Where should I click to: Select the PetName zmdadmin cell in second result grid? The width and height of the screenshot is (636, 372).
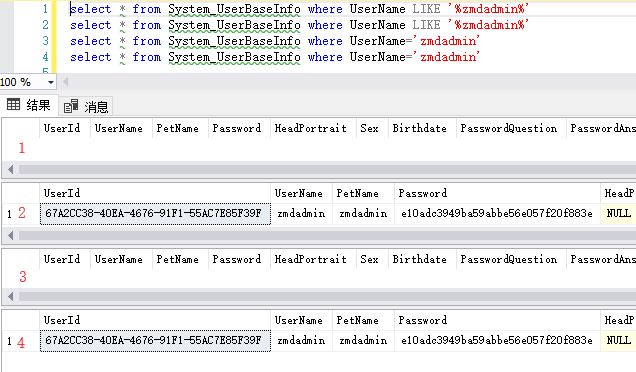point(363,213)
